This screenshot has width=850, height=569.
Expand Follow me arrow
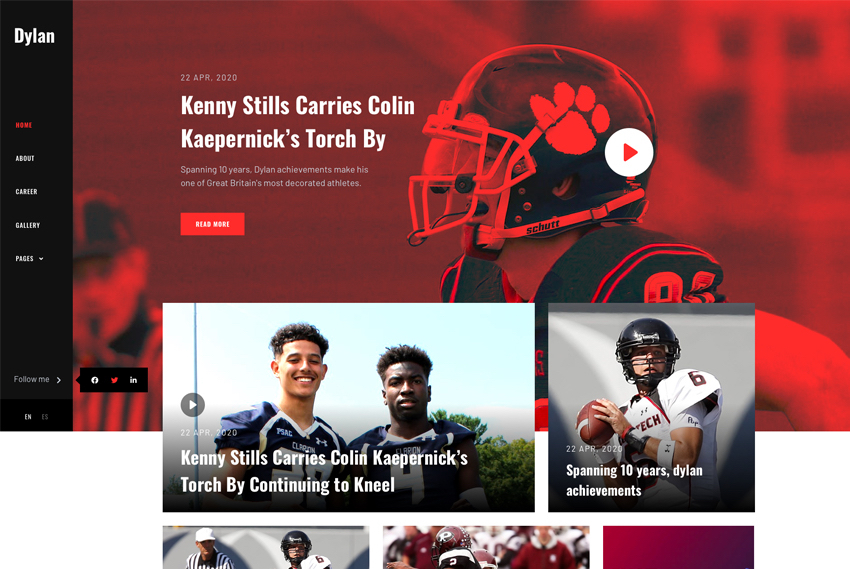tap(59, 380)
